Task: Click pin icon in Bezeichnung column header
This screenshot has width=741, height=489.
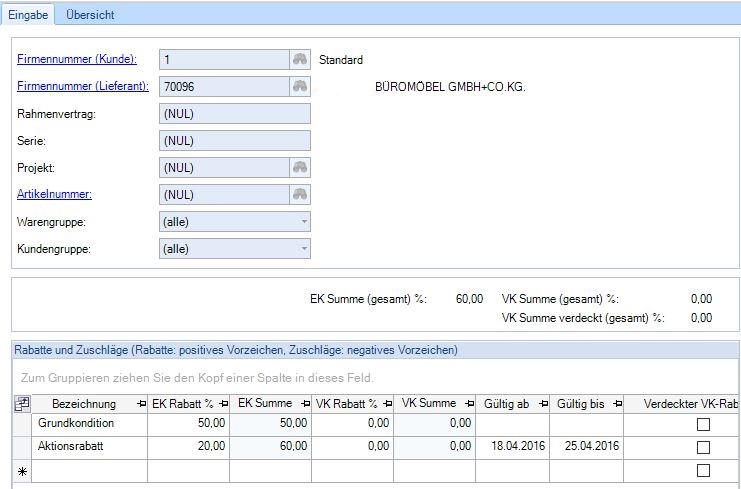Action: tap(138, 404)
